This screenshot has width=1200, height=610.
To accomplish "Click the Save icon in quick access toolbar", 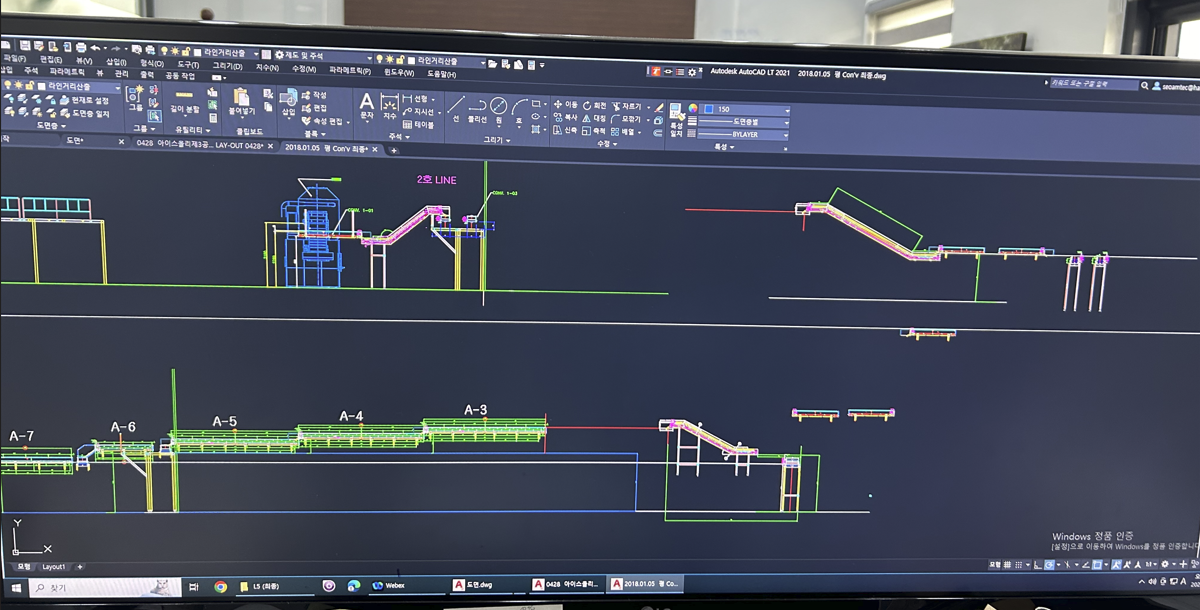I will coord(24,46).
